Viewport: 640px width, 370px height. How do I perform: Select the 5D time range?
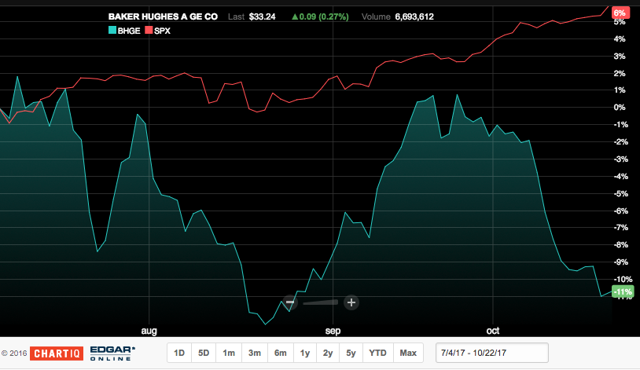tap(204, 353)
